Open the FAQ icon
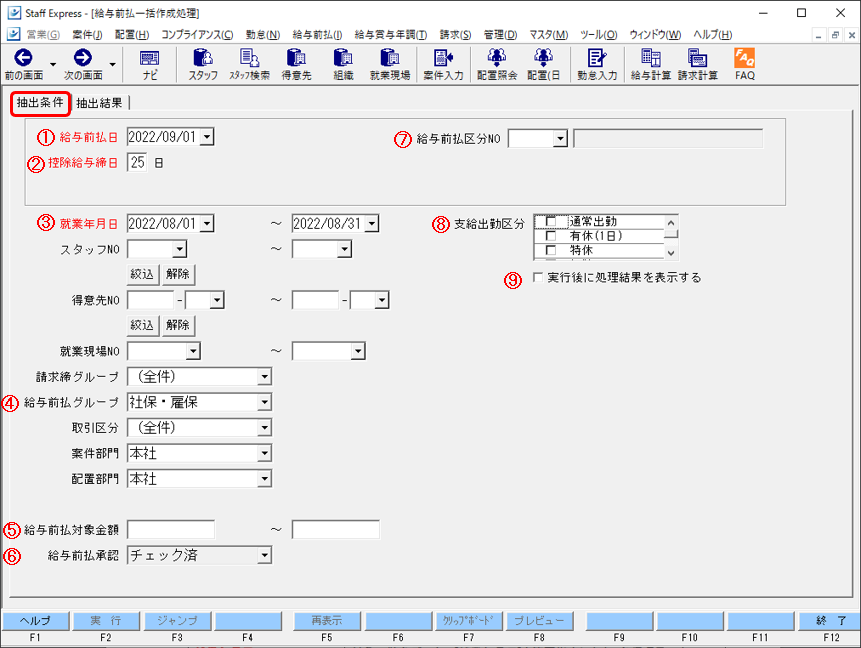Screen dimensions: 861x648 [x=745, y=58]
